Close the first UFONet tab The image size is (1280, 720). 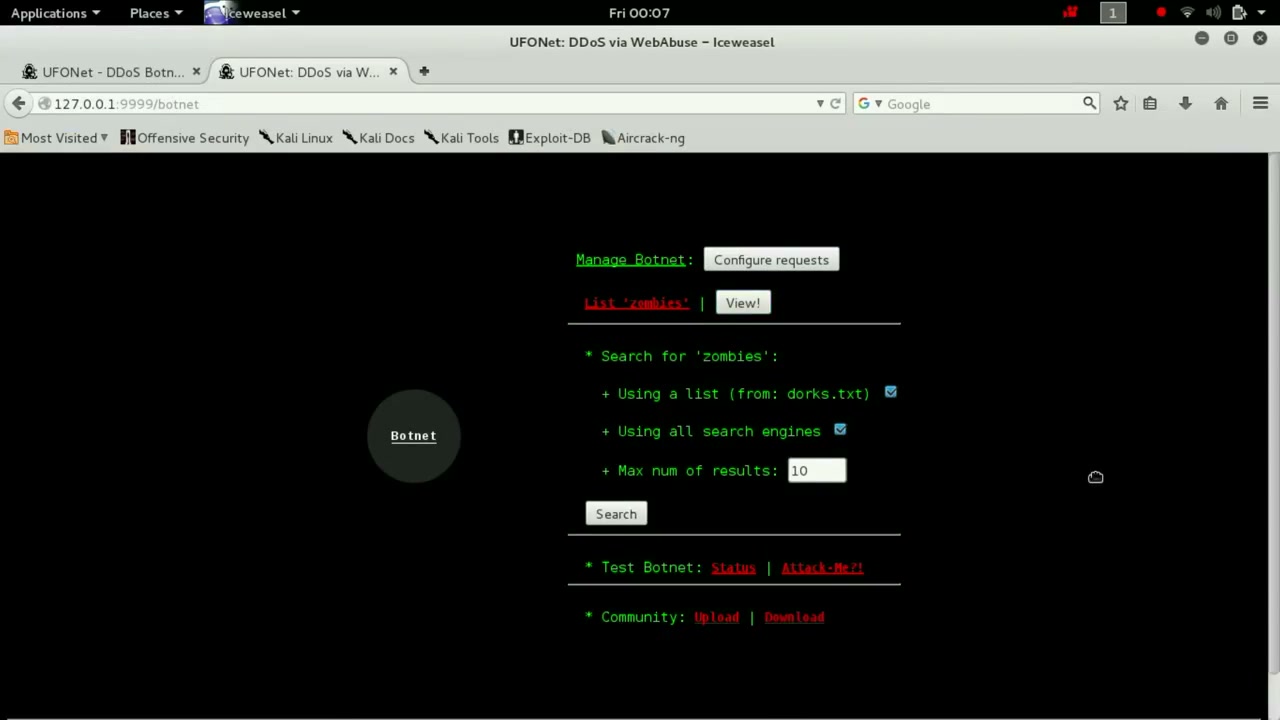[x=196, y=72]
